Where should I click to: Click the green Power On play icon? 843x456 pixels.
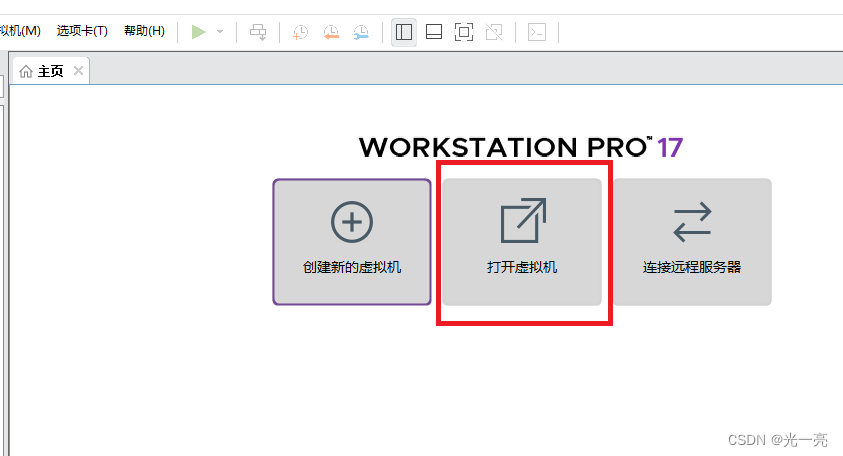(198, 32)
